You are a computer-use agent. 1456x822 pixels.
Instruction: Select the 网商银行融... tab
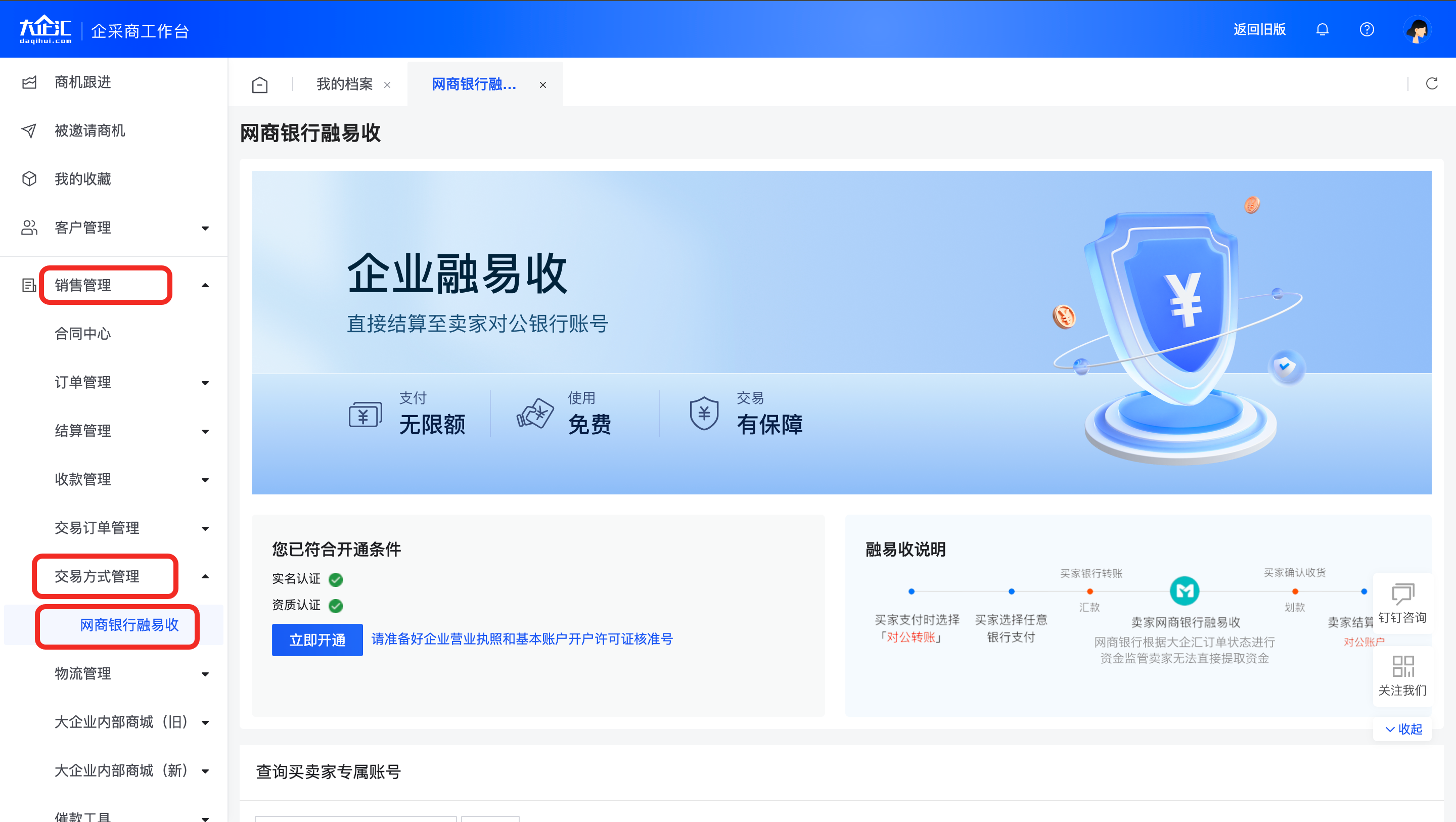(x=474, y=84)
